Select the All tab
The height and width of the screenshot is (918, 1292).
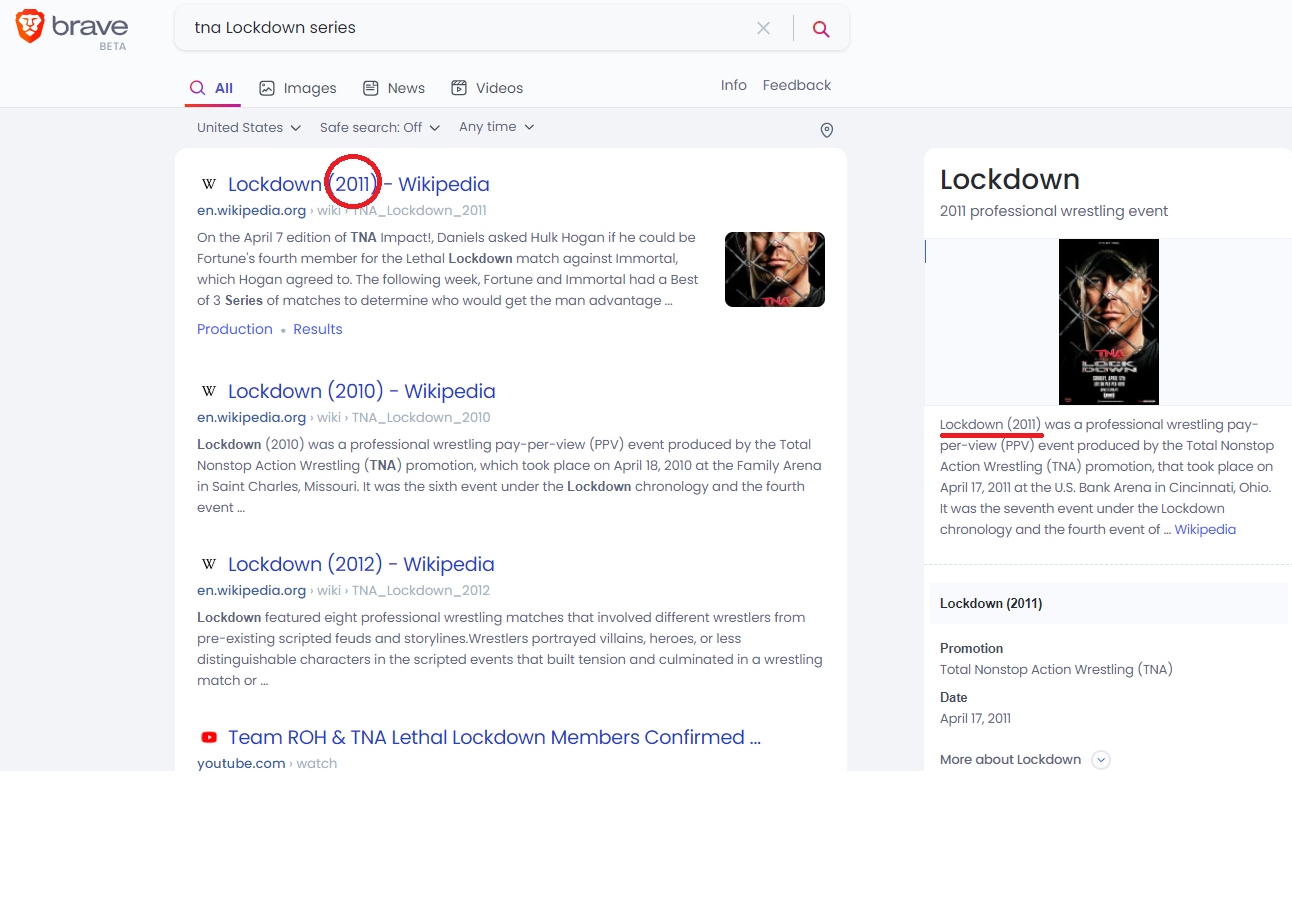coord(213,88)
